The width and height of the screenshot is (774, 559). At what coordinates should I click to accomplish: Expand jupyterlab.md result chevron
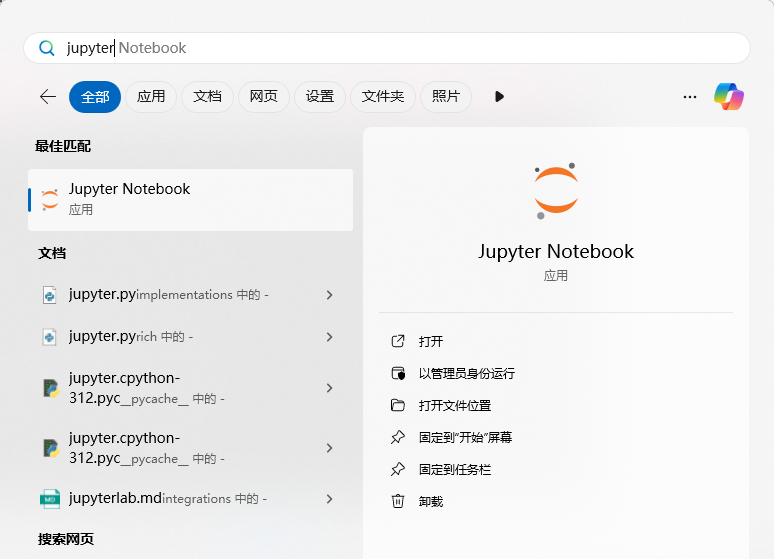[329, 499]
